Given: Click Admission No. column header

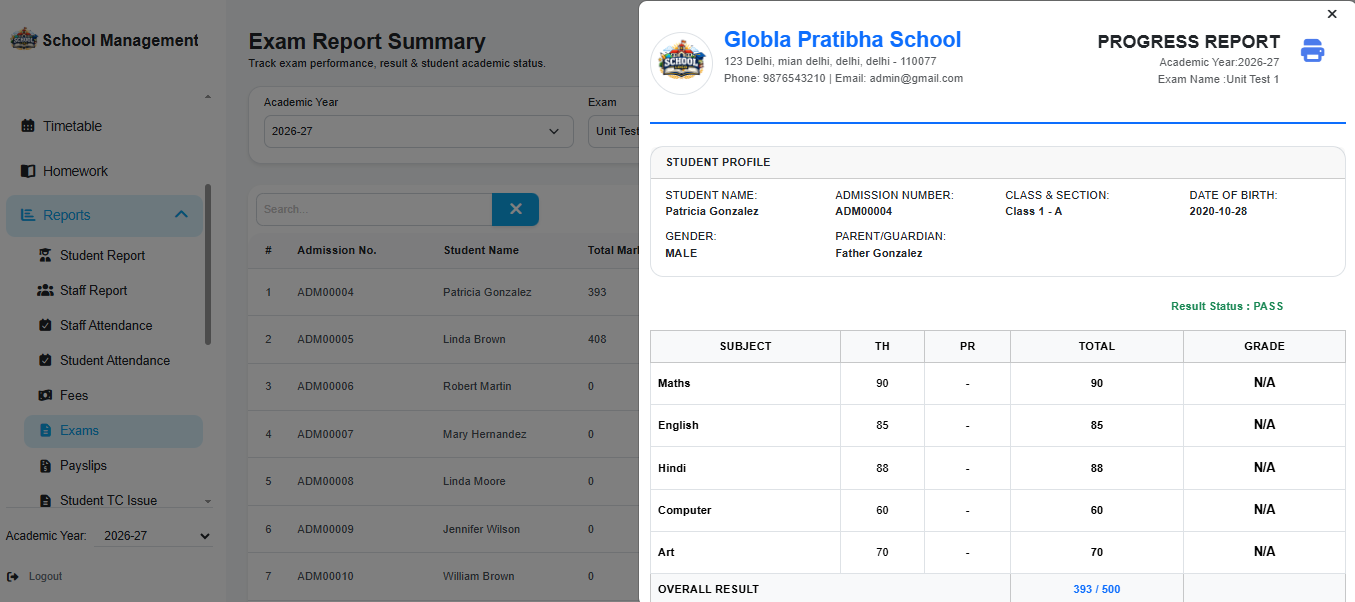Looking at the screenshot, I should [x=337, y=250].
